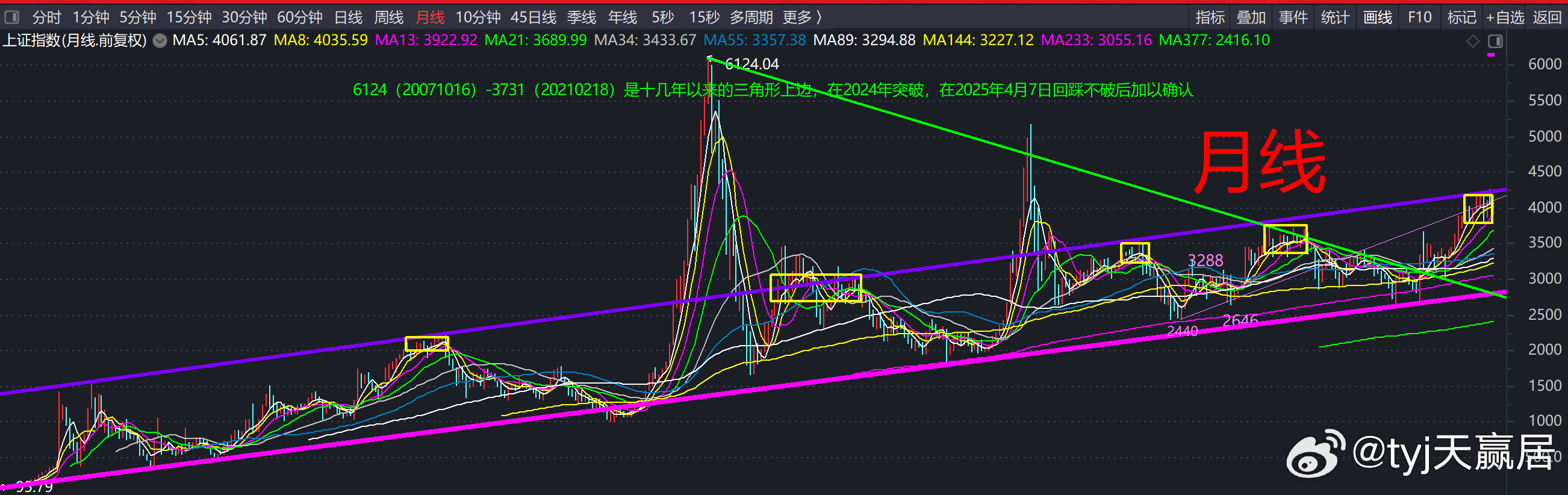Click the 2646 price annotation
Viewport: 1568px width, 495px height.
point(1240,320)
